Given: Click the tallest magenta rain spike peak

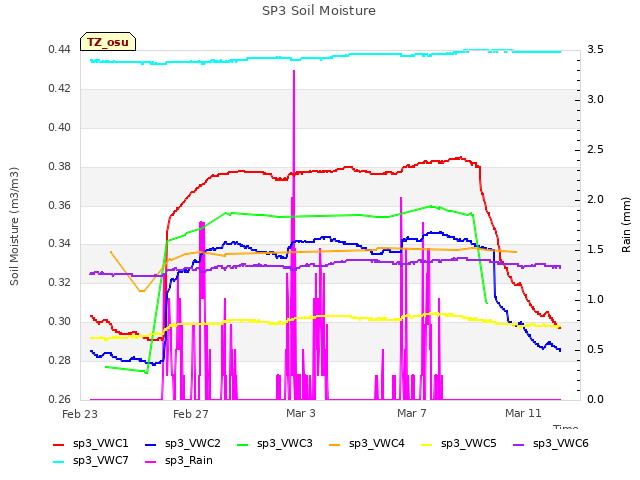Looking at the screenshot, I should coord(294,71).
